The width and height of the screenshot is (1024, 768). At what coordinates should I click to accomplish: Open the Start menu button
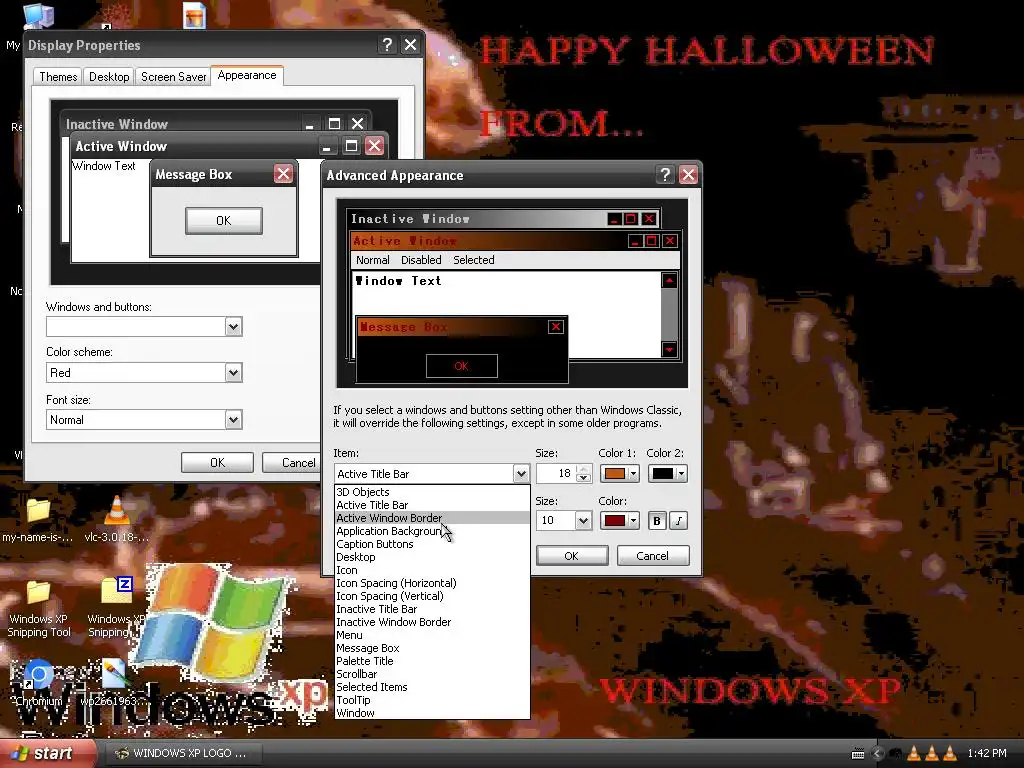pos(48,754)
